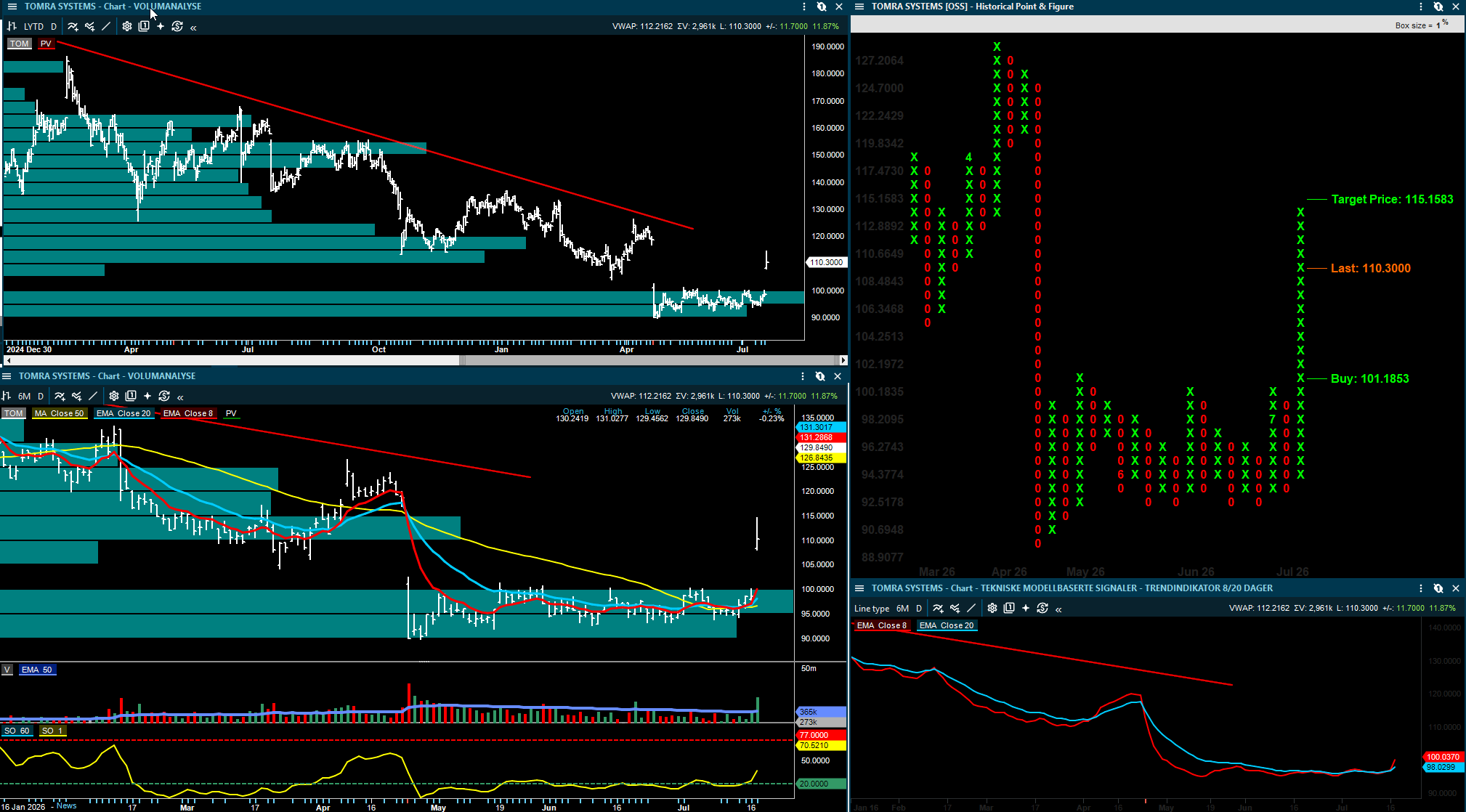The height and width of the screenshot is (812, 1466).
Task: Toggle the EMA Close 20 label in lower-left chart
Action: [x=123, y=413]
